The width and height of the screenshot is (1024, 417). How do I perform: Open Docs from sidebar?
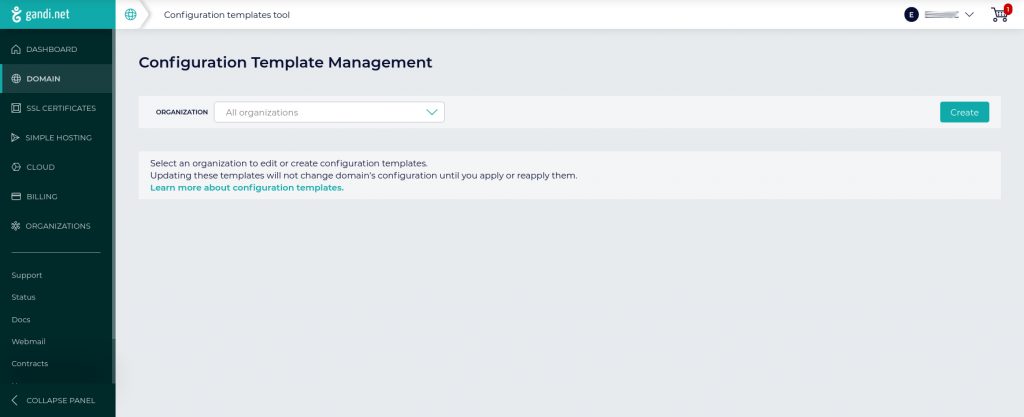point(21,319)
